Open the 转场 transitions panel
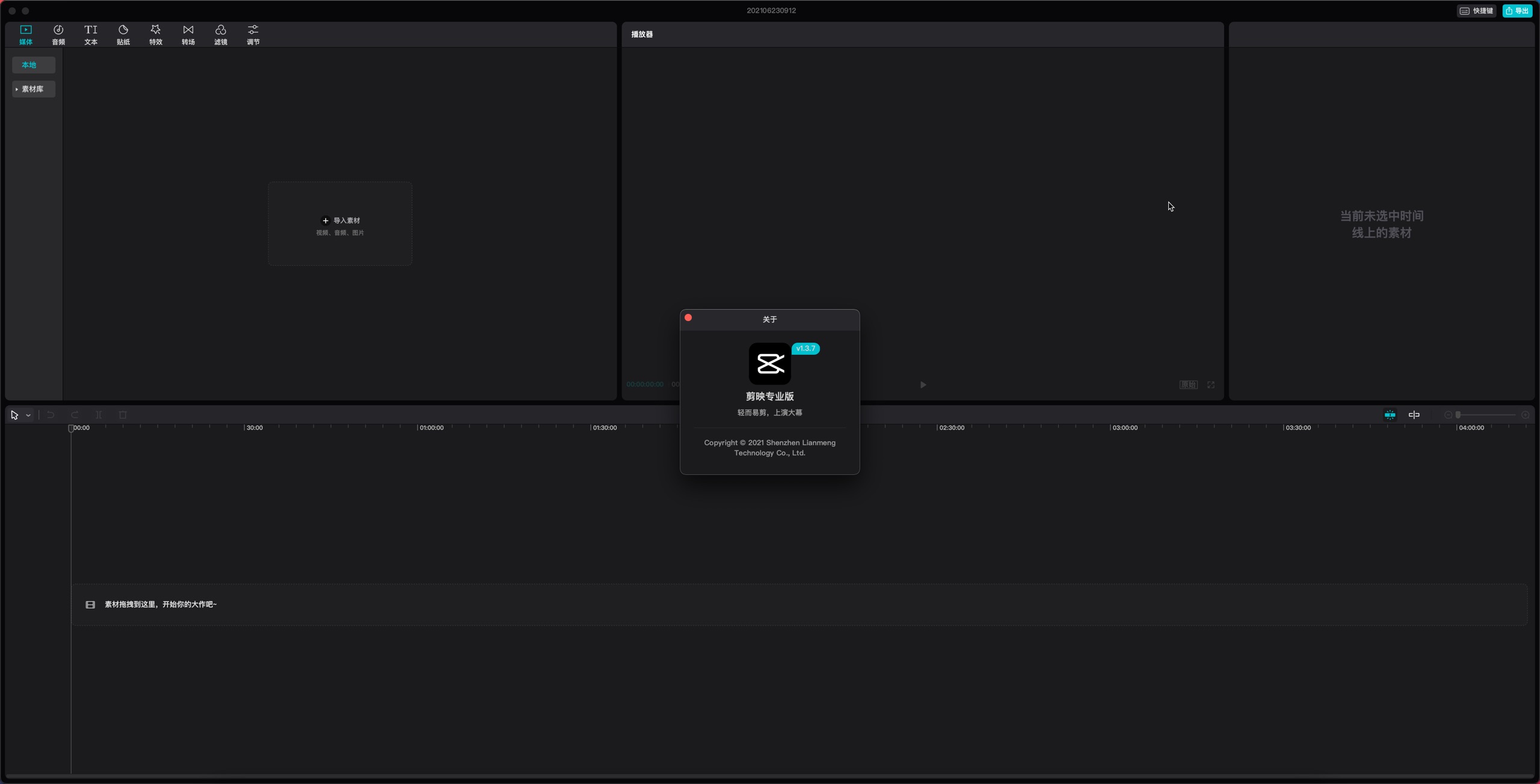 tap(188, 34)
